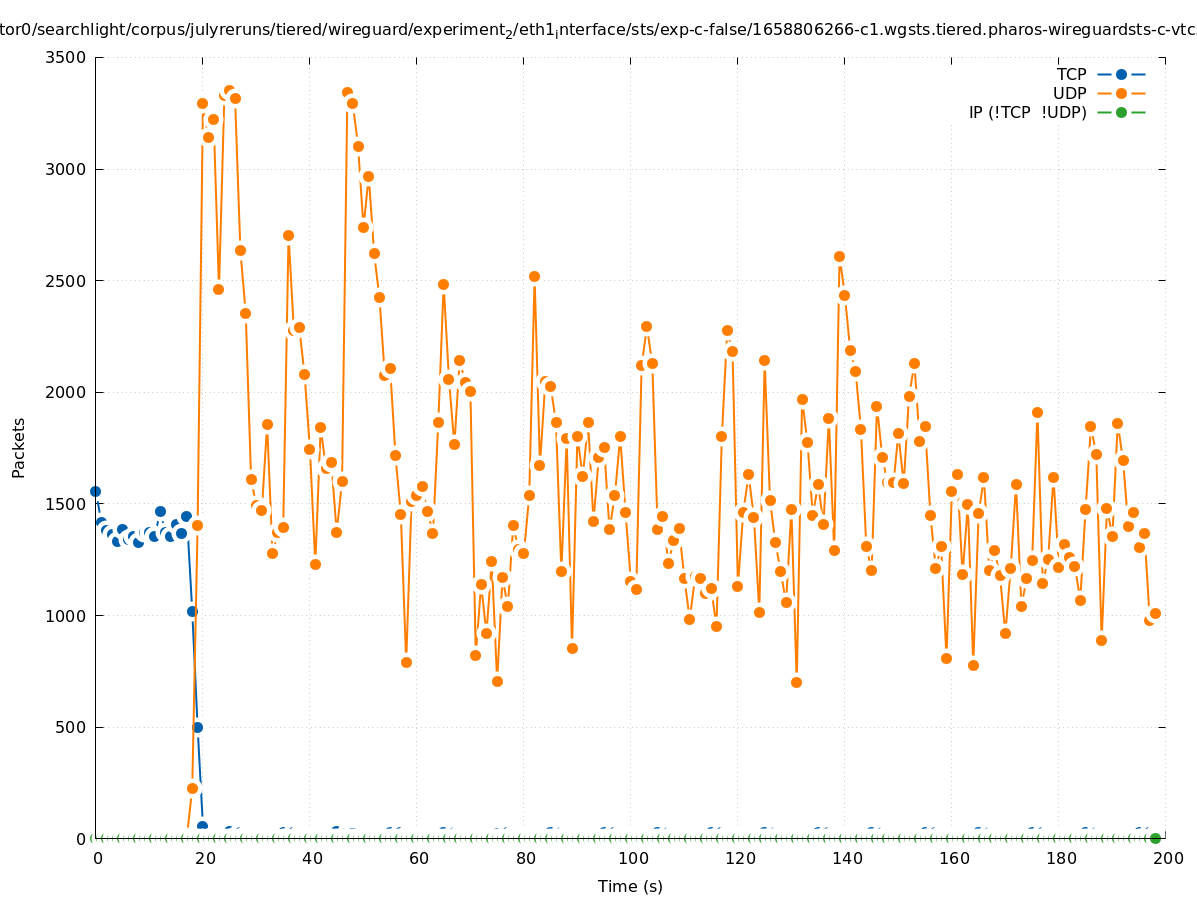
Task: Click the TCP data point at 500 packets
Action: tap(197, 727)
